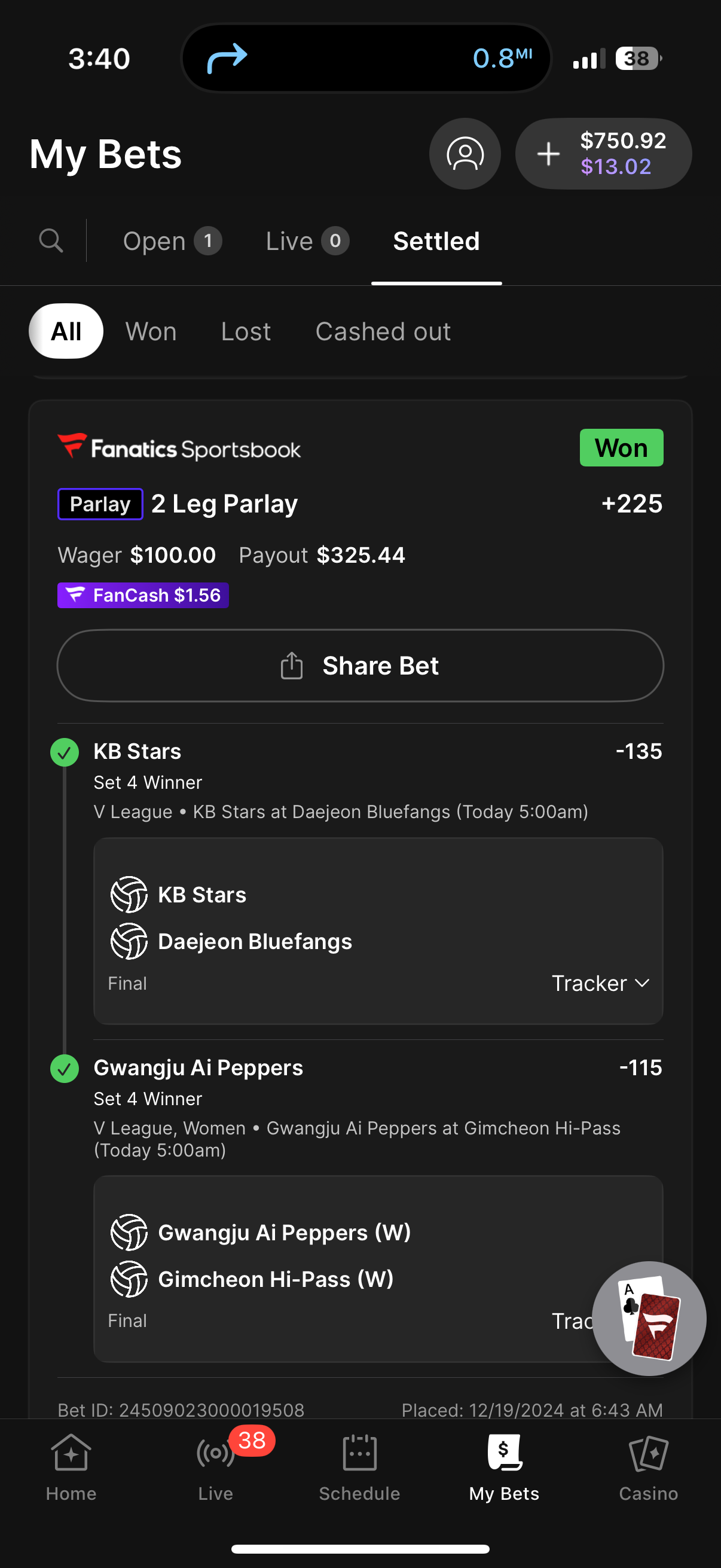Expand Tracker for KB Stars match
Screen dimensions: 721x1568
coord(600,983)
